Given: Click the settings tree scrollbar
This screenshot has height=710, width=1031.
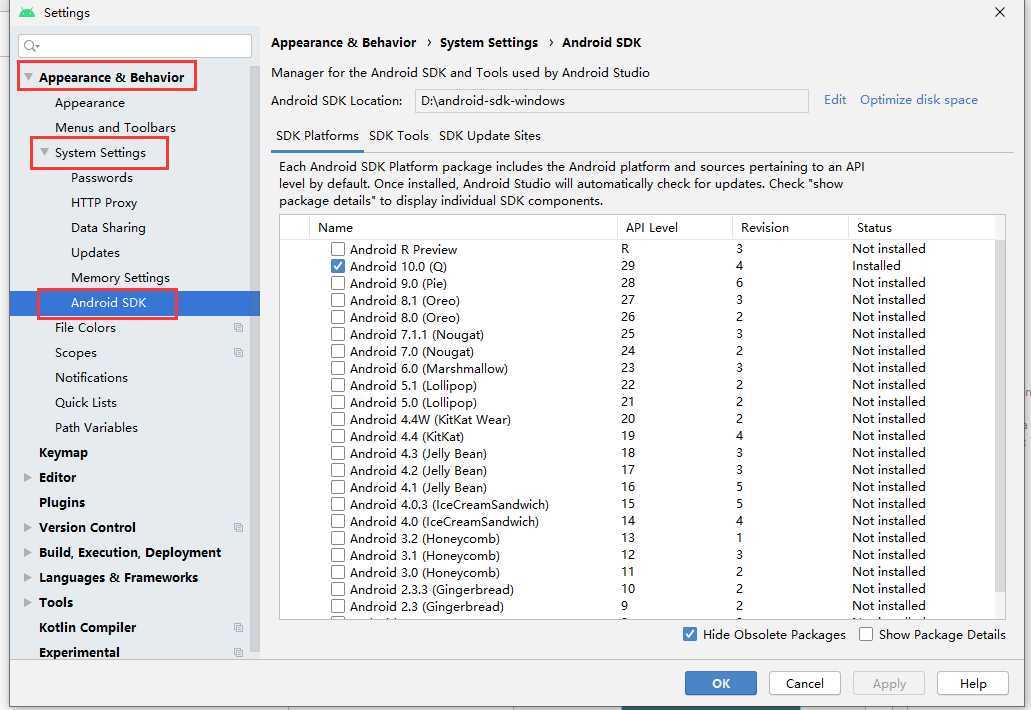Looking at the screenshot, I should (x=255, y=358).
